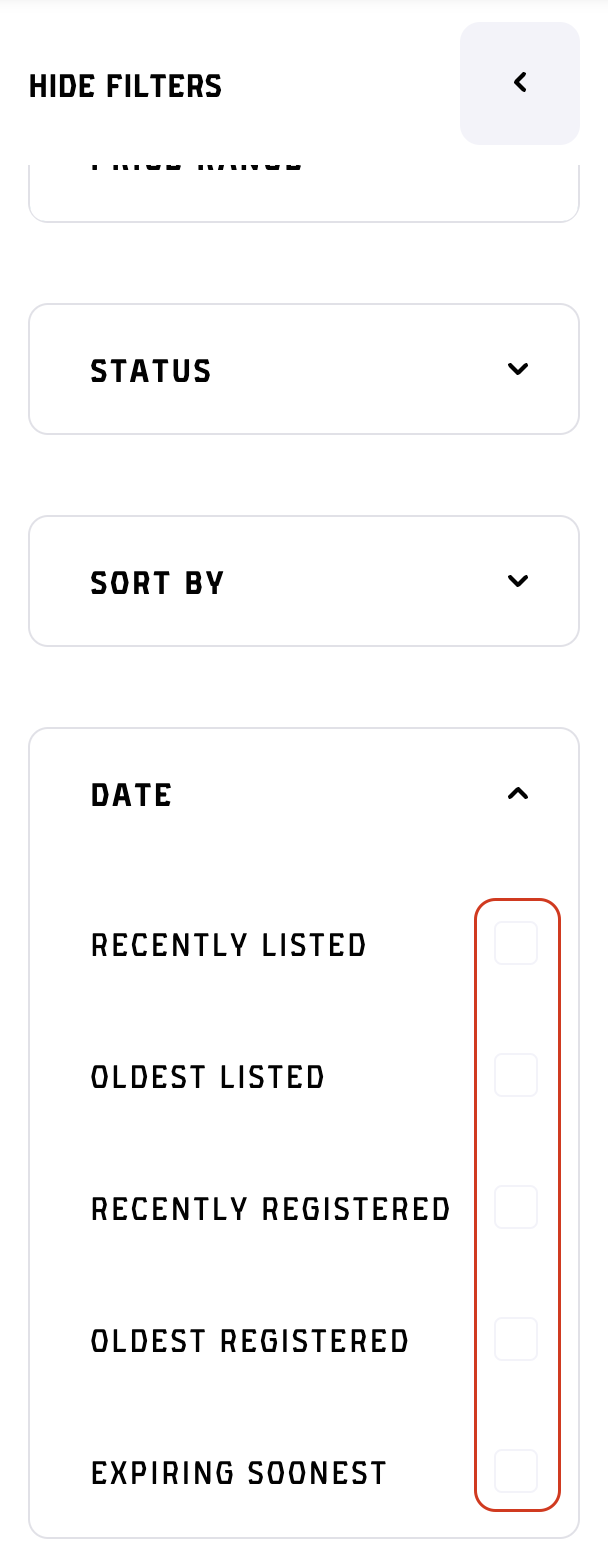Click the Expiring Soonest label text
Screen dimensions: 608x1560
(x=238, y=1471)
